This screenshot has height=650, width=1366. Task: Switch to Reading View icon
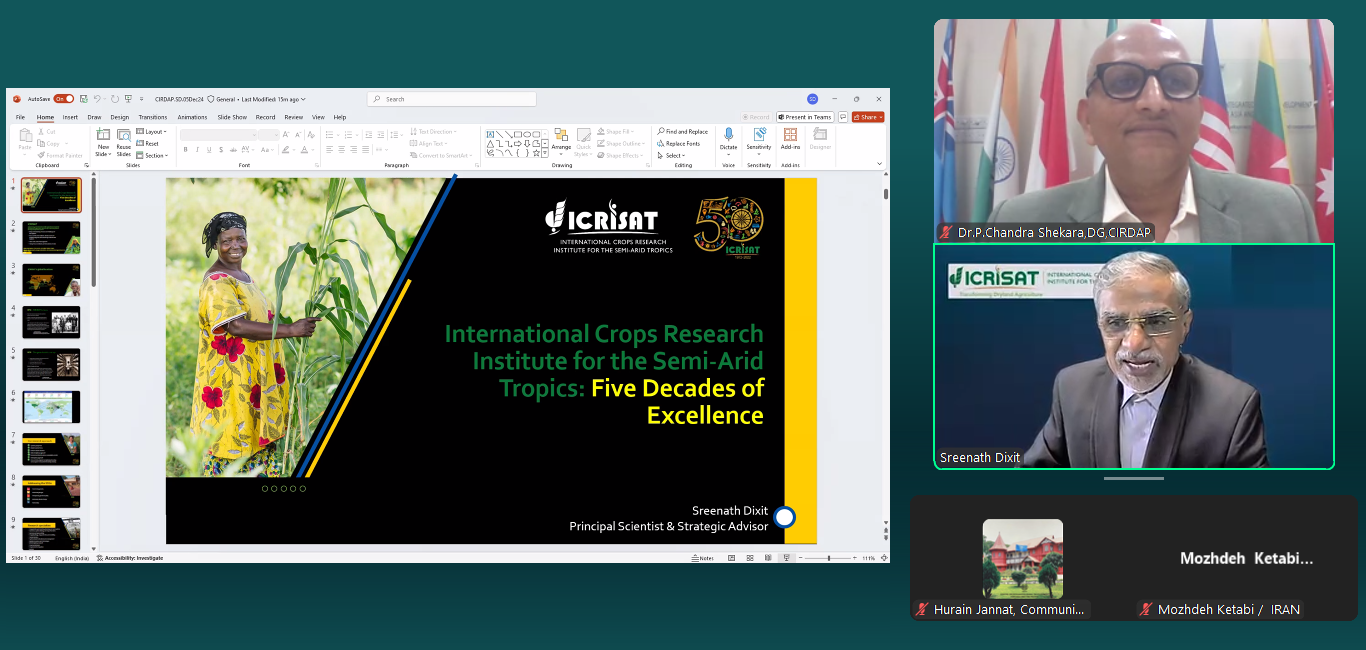coord(768,558)
